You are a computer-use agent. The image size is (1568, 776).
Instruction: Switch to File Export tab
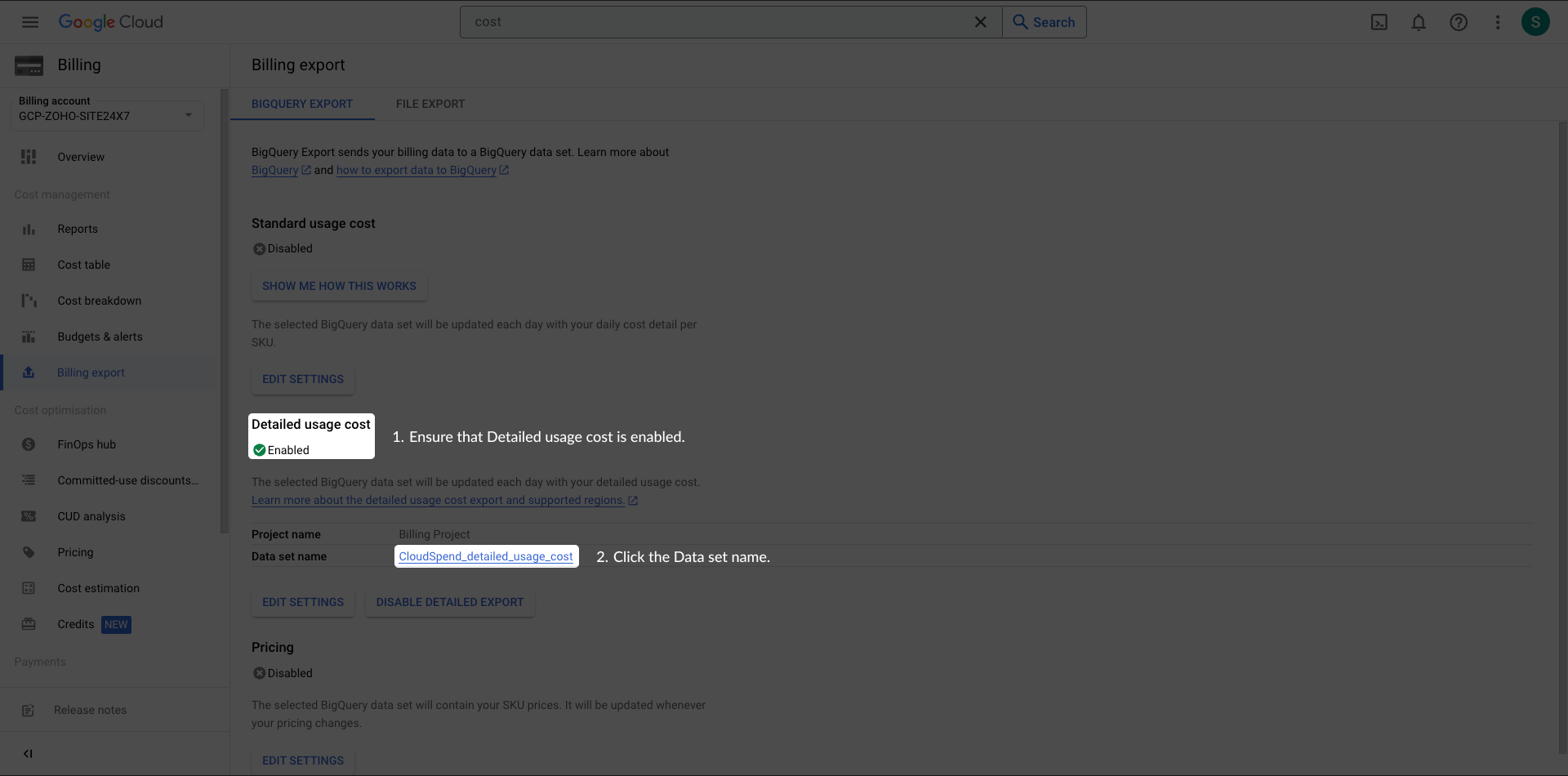[x=430, y=104]
